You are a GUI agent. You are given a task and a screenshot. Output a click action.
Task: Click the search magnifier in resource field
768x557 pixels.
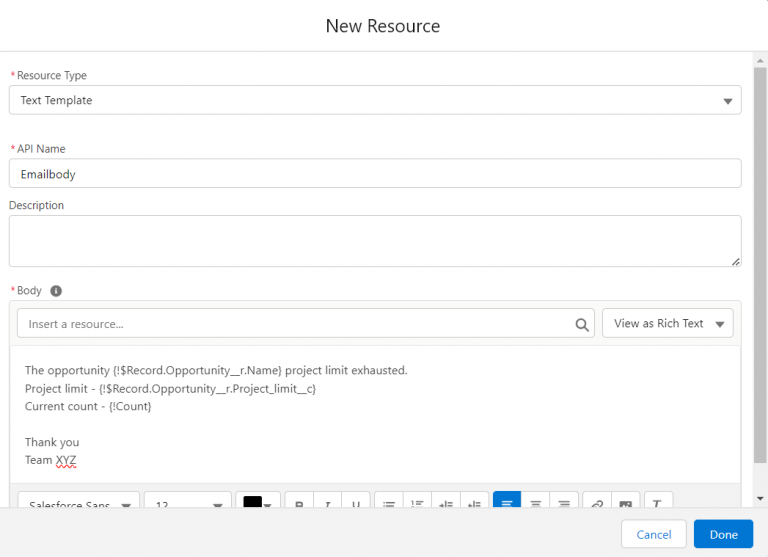click(x=582, y=324)
